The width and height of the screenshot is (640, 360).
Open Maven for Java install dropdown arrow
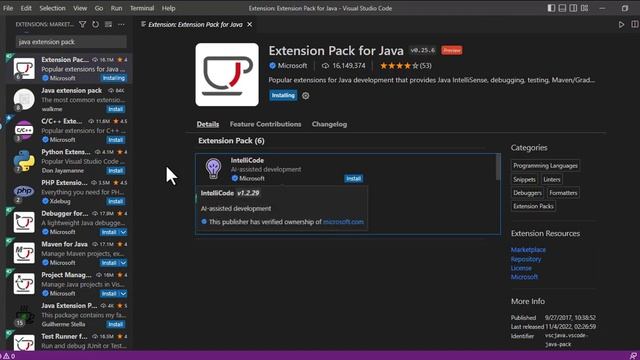(123, 263)
